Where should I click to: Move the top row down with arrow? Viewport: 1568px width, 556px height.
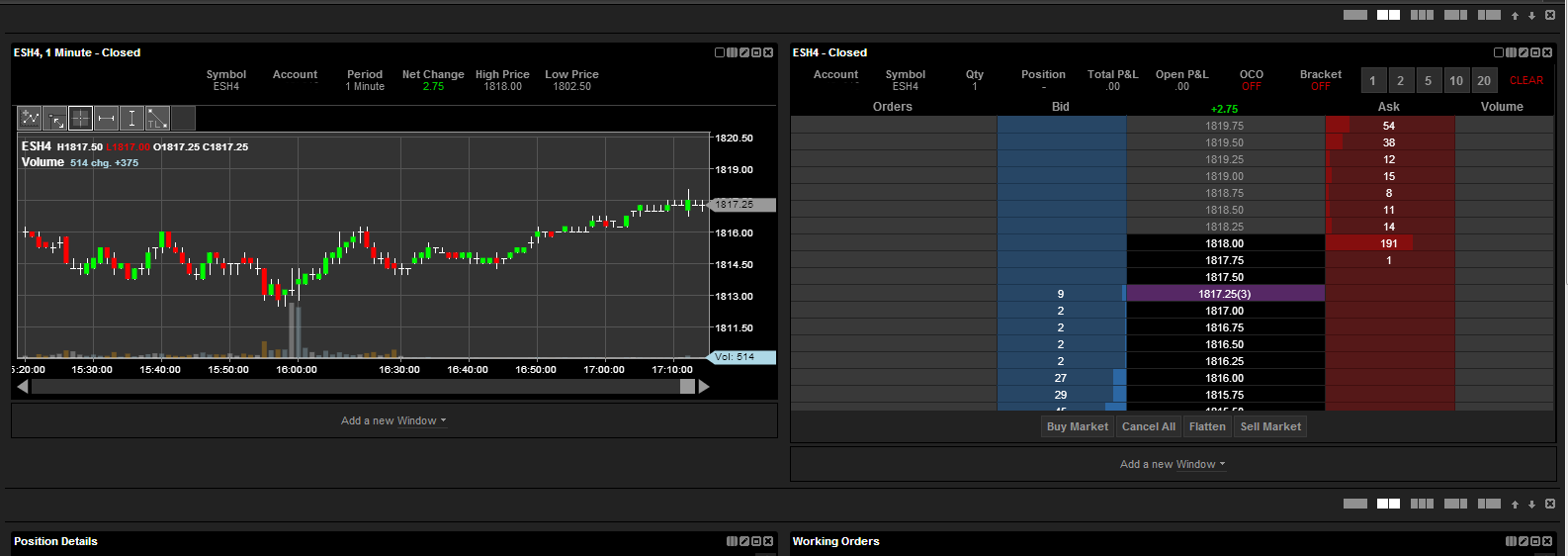pos(1531,15)
